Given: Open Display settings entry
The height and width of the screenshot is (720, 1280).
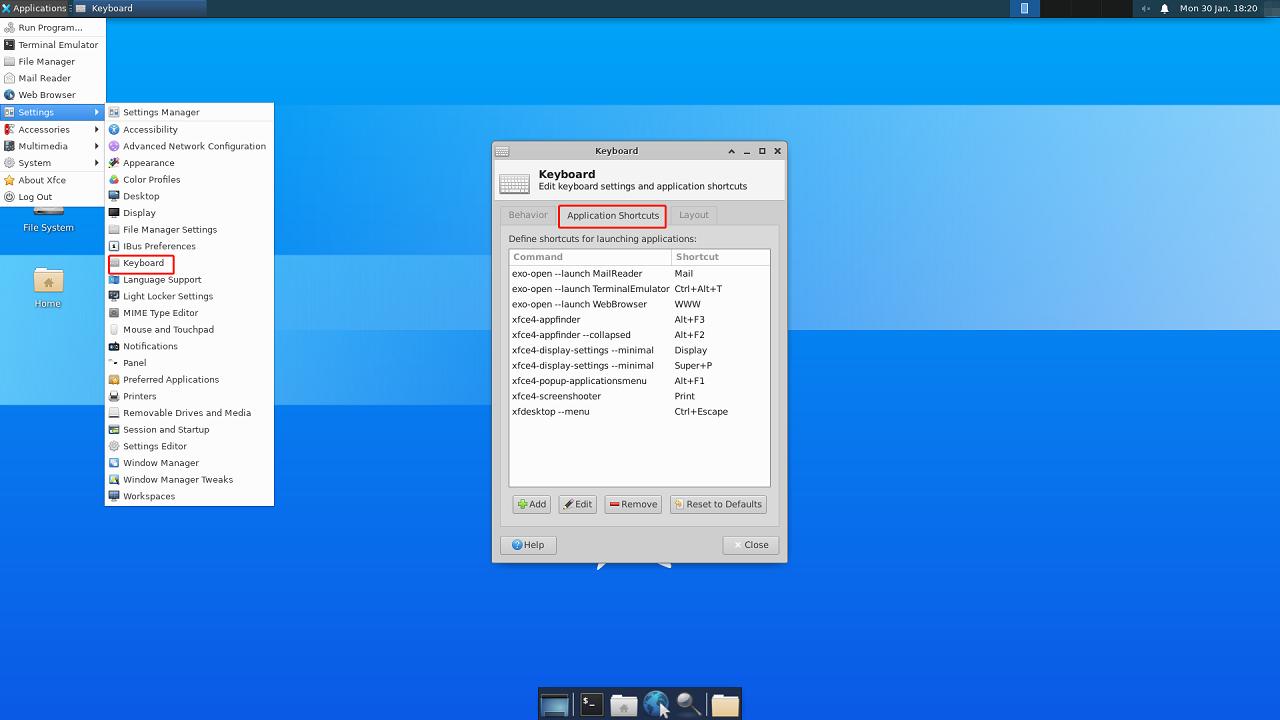Looking at the screenshot, I should point(189,213).
